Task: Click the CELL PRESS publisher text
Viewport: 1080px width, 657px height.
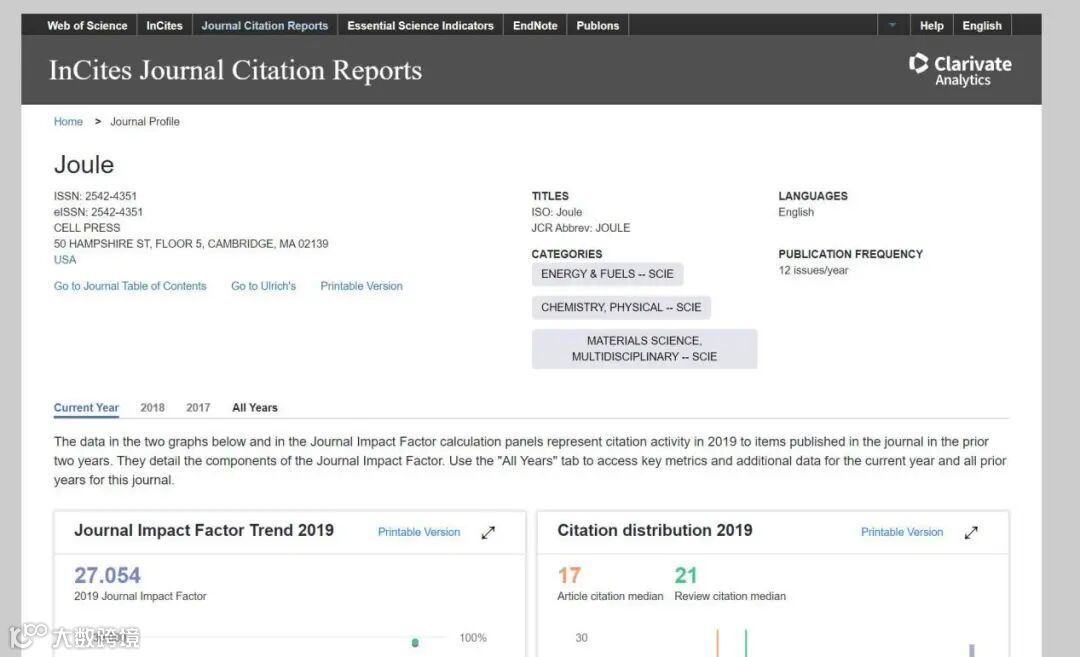Action: click(87, 228)
